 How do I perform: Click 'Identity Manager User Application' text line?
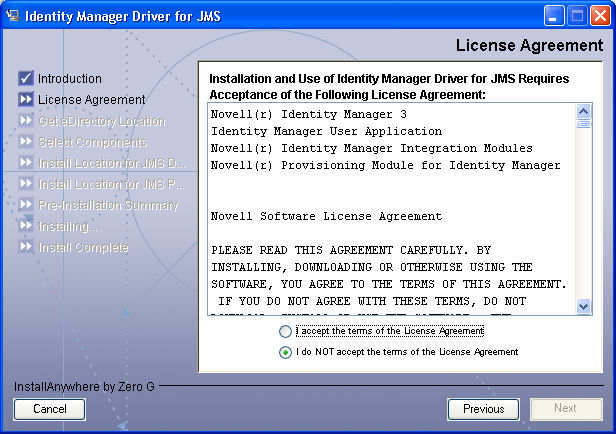(x=326, y=131)
